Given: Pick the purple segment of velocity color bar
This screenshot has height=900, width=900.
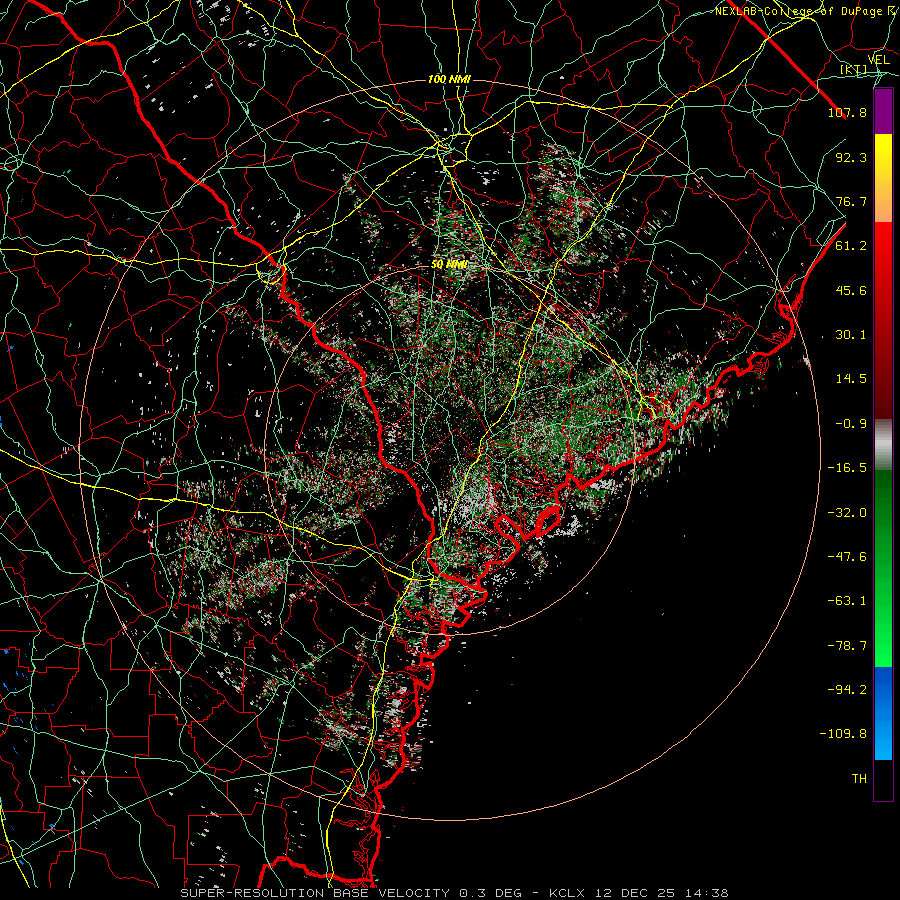Looking at the screenshot, I should [883, 111].
